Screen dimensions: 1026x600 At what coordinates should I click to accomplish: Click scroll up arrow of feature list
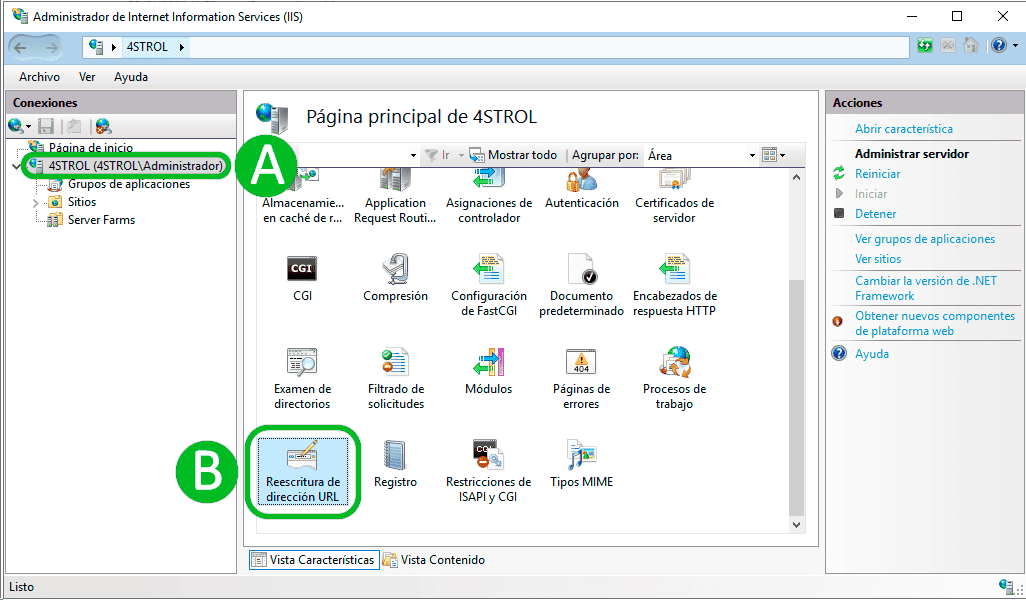(x=796, y=177)
